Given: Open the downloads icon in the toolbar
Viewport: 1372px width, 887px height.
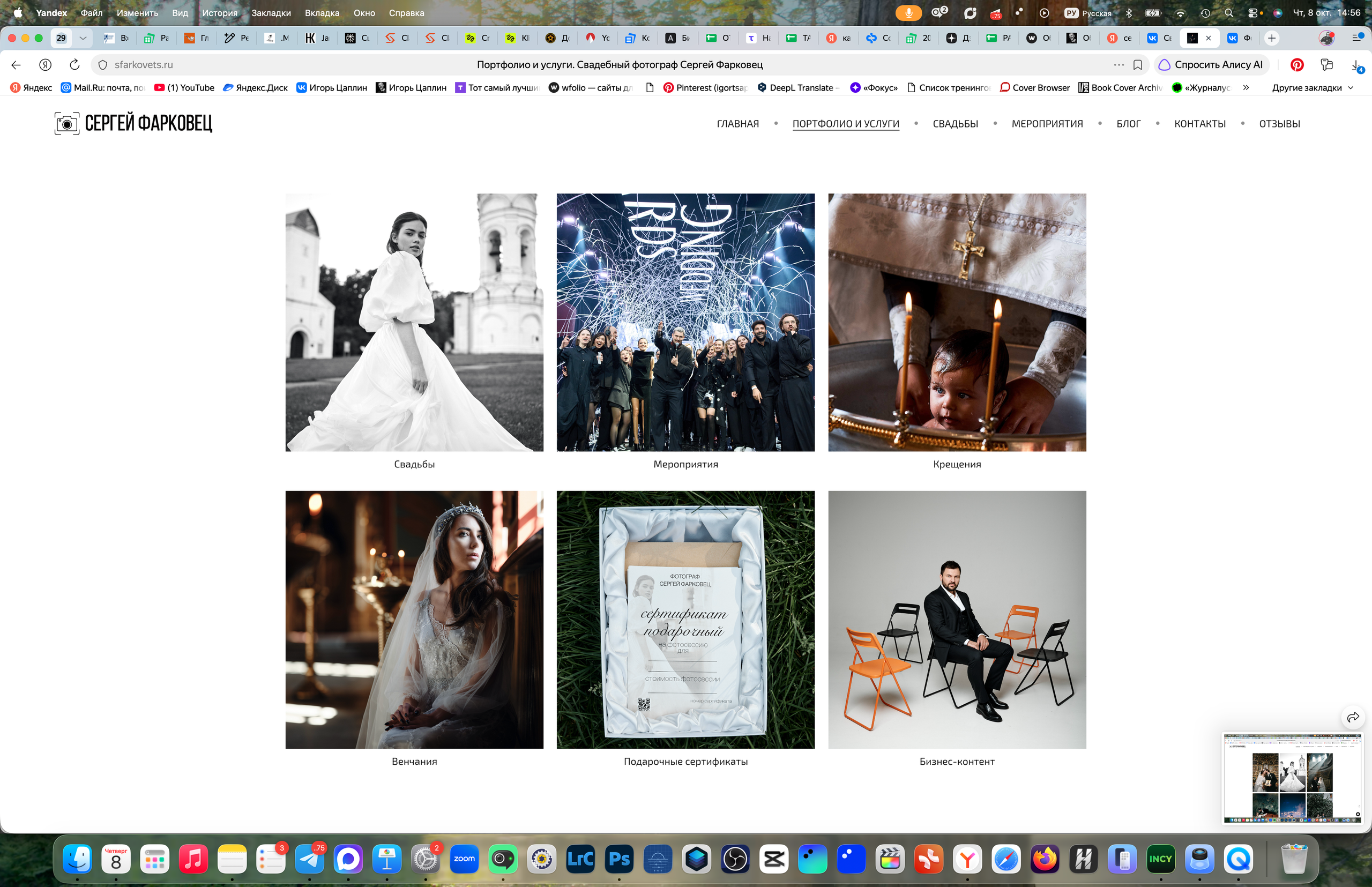Looking at the screenshot, I should (x=1356, y=65).
